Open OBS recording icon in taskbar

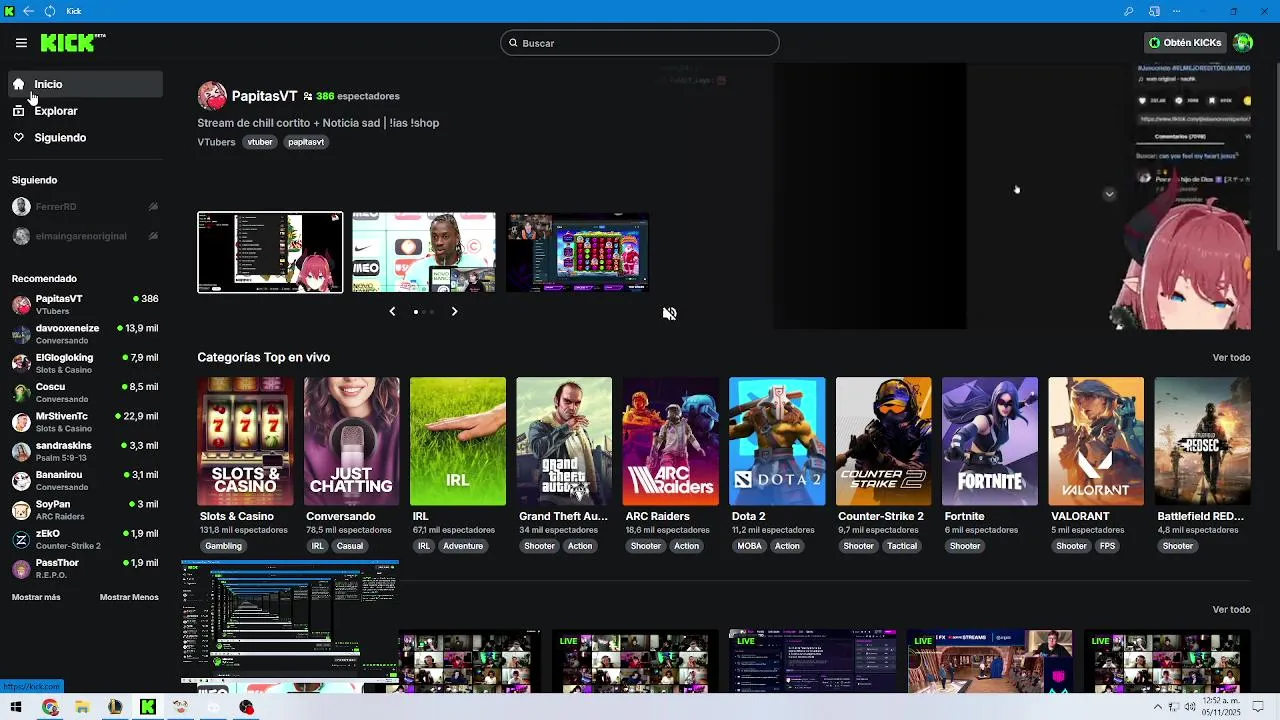click(246, 708)
